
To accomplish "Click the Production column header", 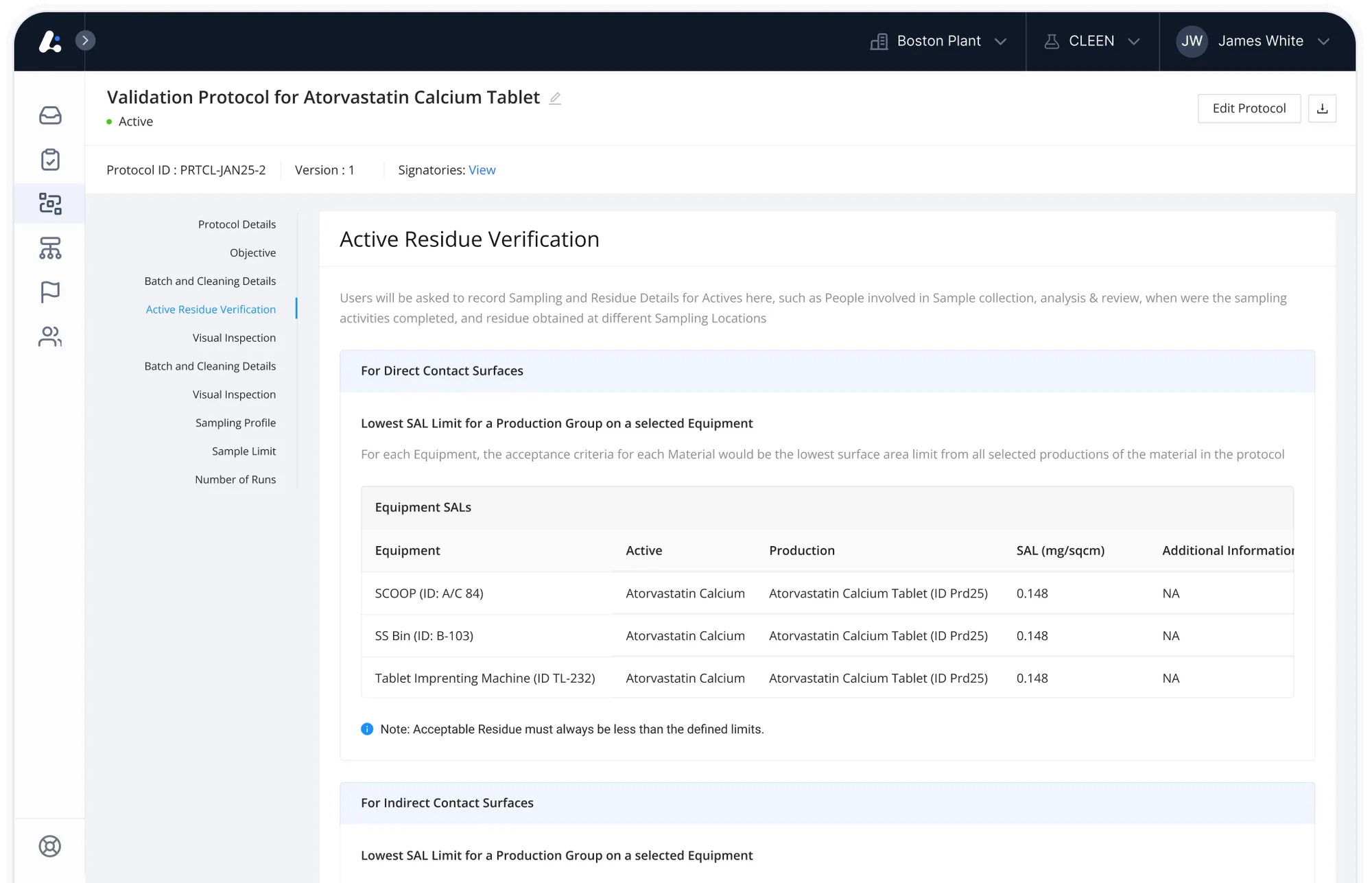I will [x=801, y=550].
